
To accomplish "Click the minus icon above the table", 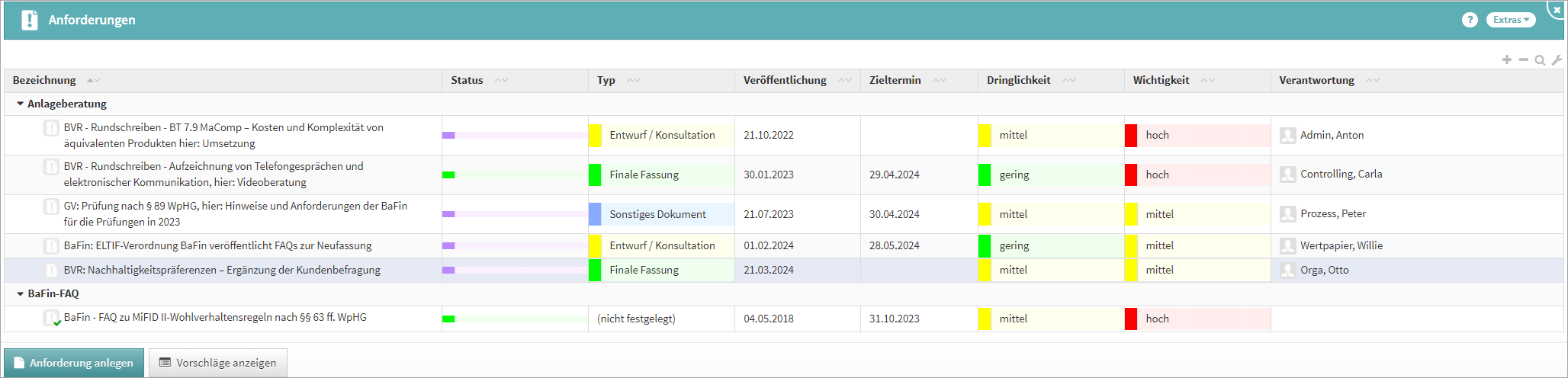I will point(1523,59).
